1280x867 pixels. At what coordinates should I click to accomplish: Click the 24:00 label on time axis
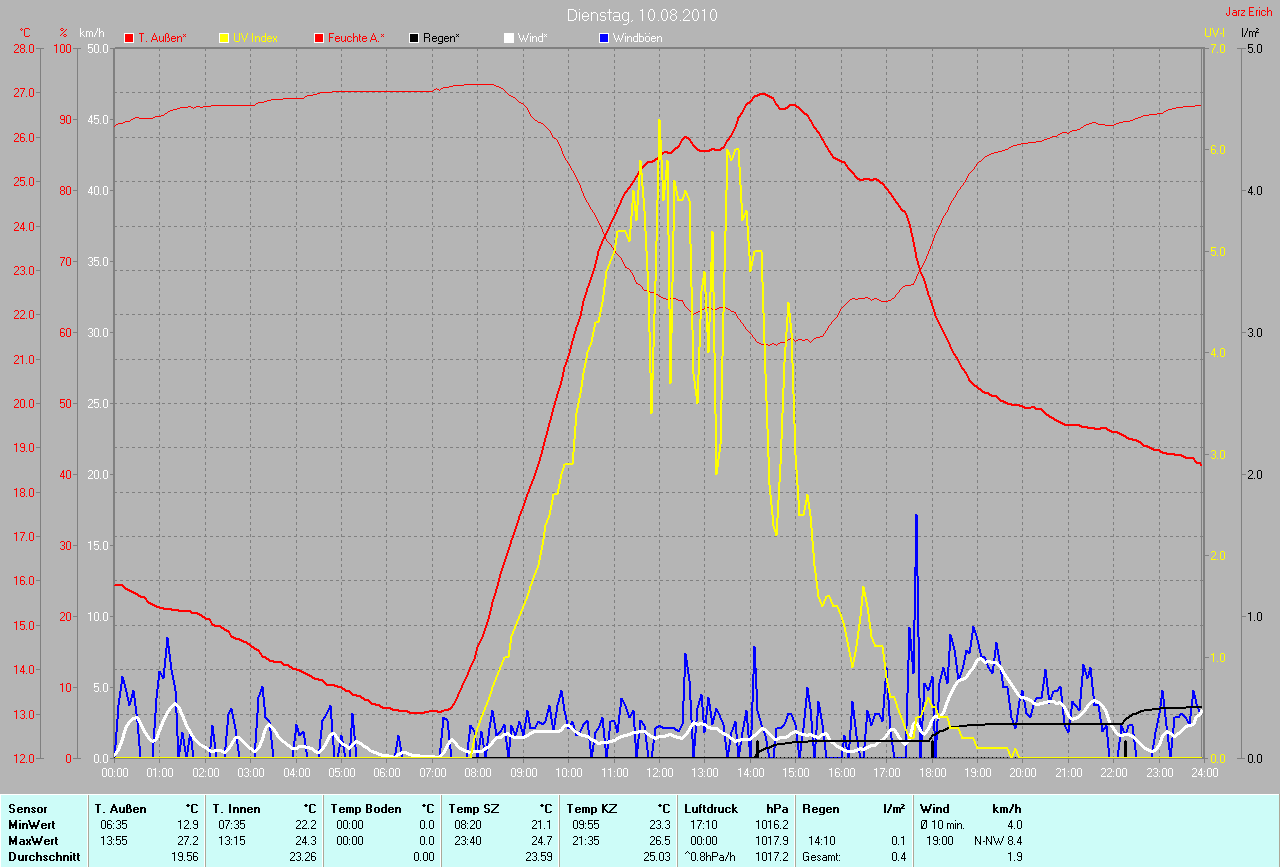(x=1204, y=772)
